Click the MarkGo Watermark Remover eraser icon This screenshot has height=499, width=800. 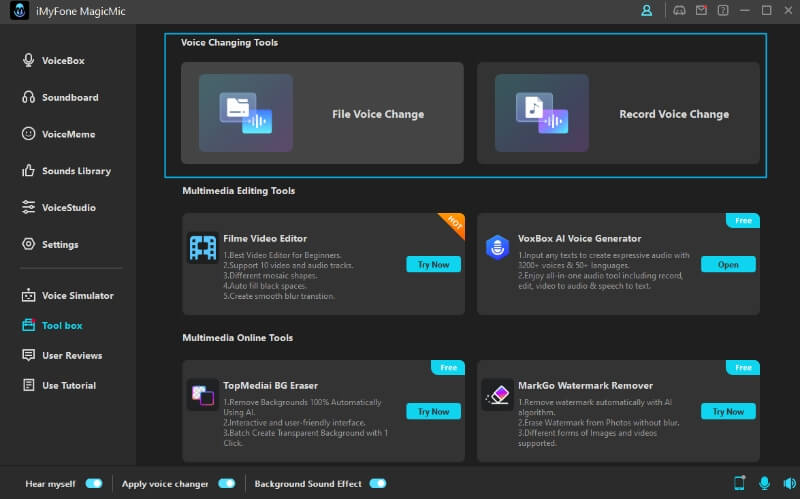pos(497,395)
